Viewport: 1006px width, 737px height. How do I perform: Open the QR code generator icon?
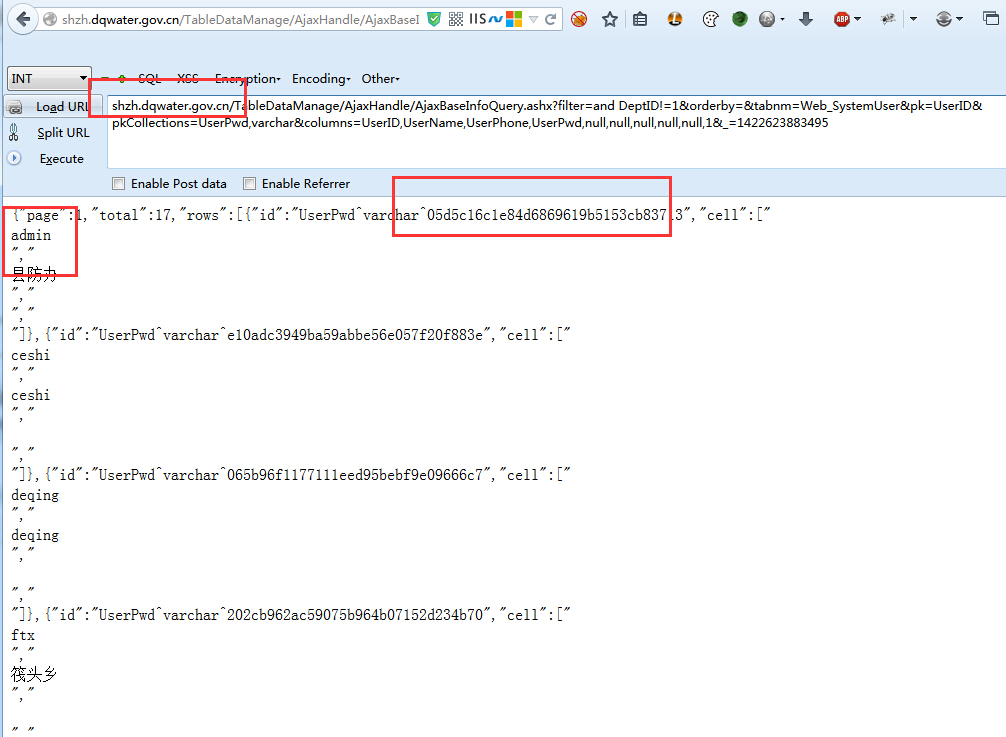coord(456,19)
